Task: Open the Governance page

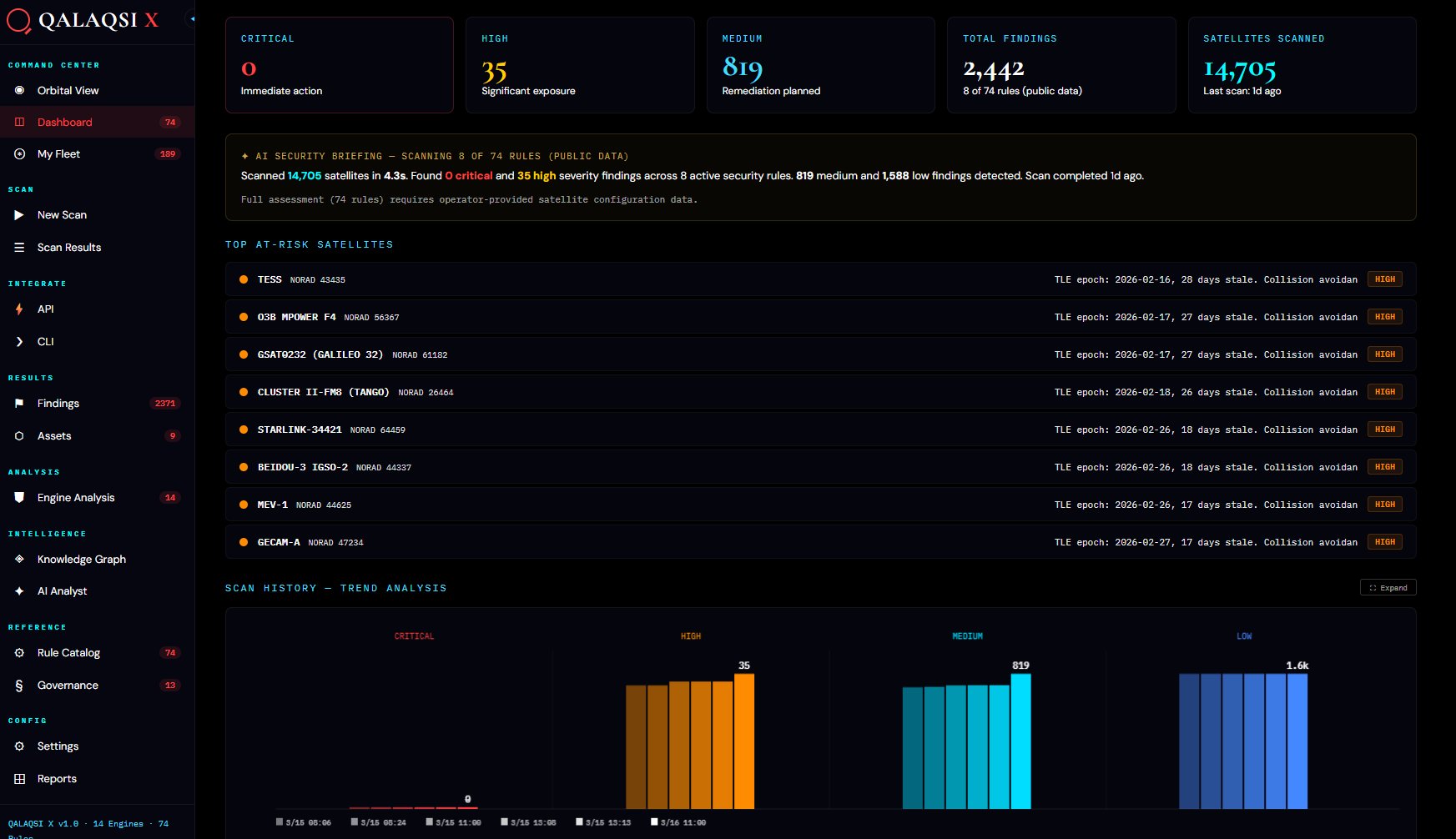Action: [x=66, y=685]
